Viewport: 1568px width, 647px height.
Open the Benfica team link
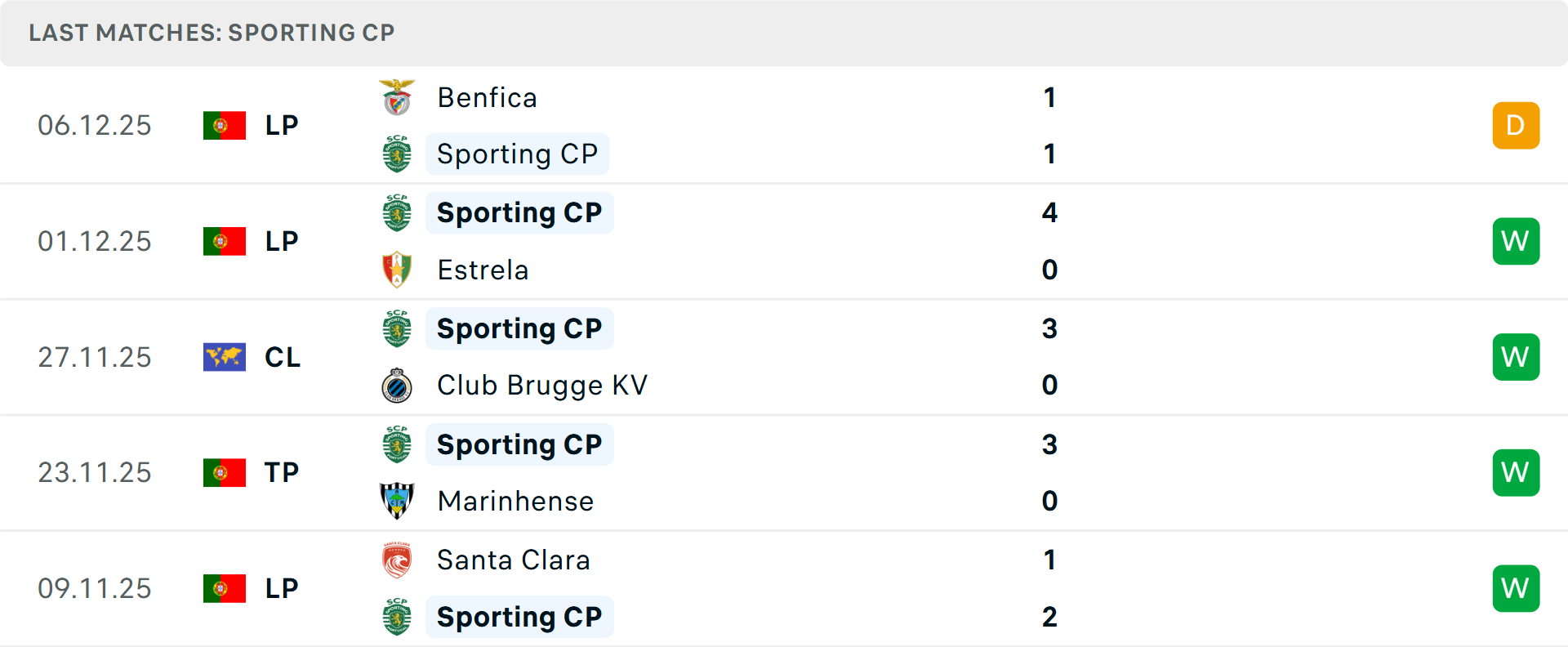click(488, 98)
